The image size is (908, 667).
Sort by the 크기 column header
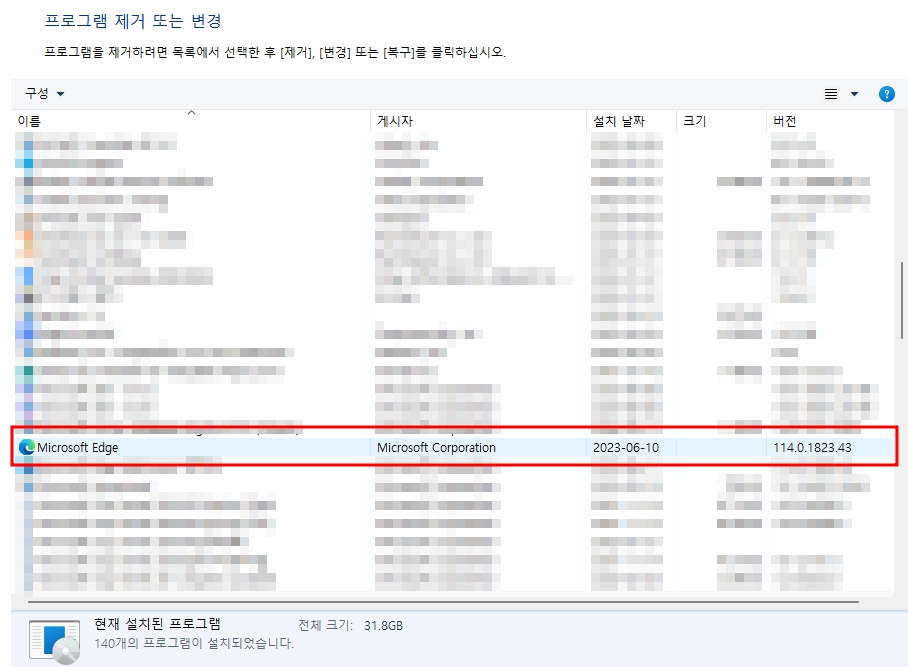coord(721,121)
